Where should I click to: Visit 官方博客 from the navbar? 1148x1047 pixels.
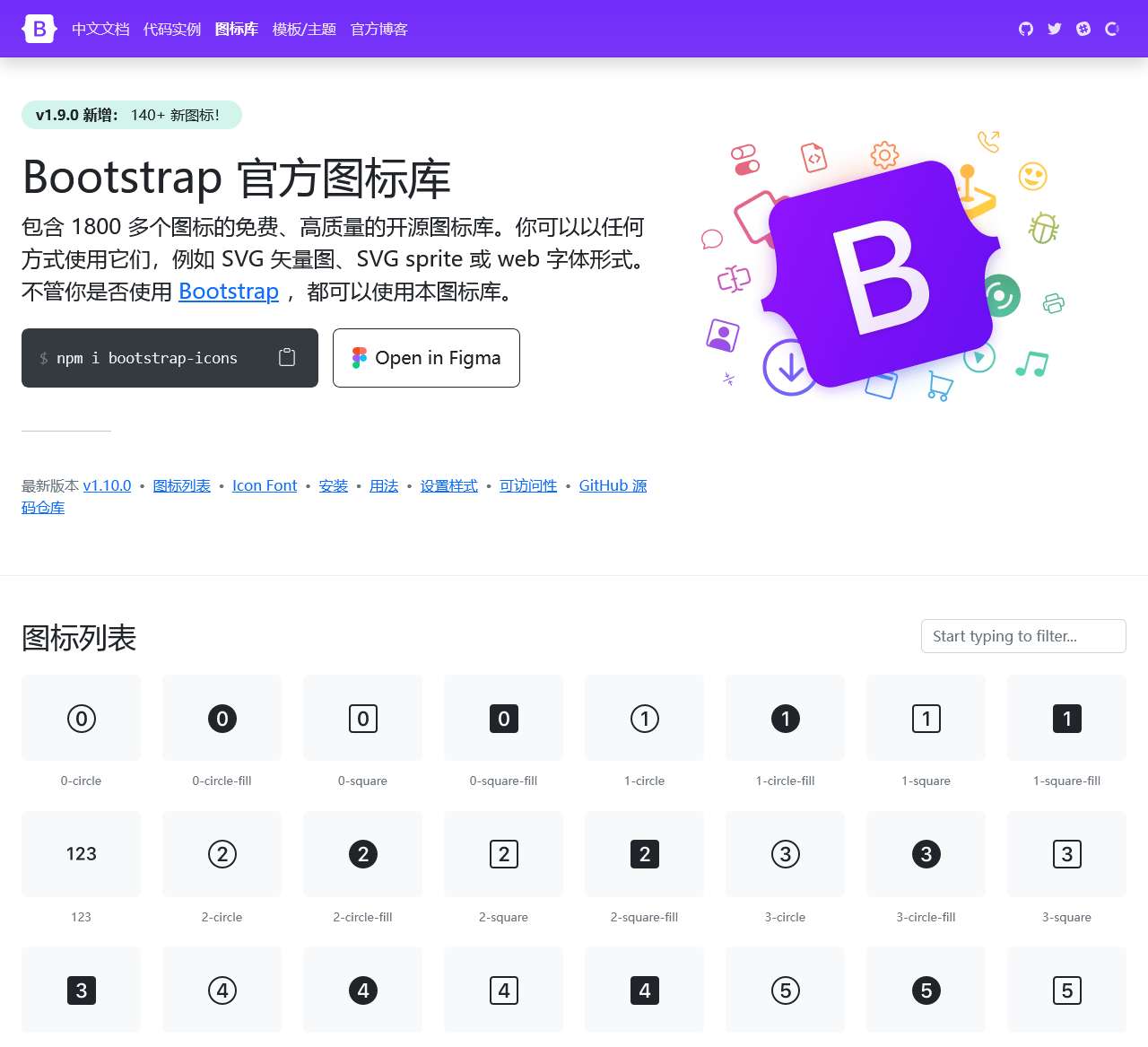[x=379, y=29]
